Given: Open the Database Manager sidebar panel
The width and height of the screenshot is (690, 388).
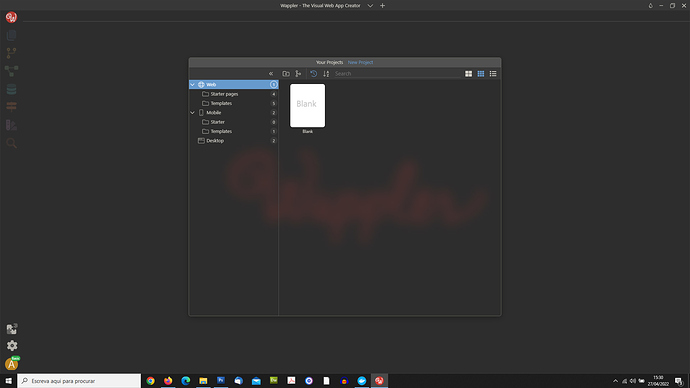Looking at the screenshot, I should (11, 89).
